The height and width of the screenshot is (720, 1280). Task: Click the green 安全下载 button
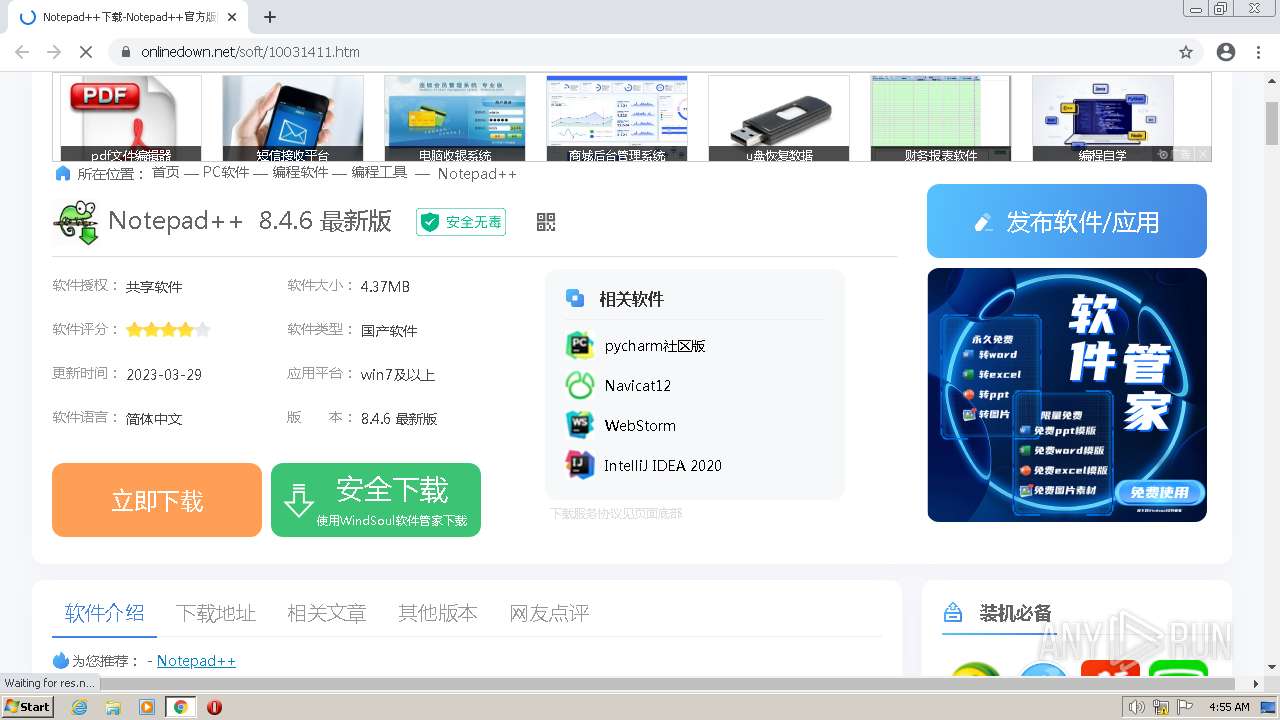[376, 500]
